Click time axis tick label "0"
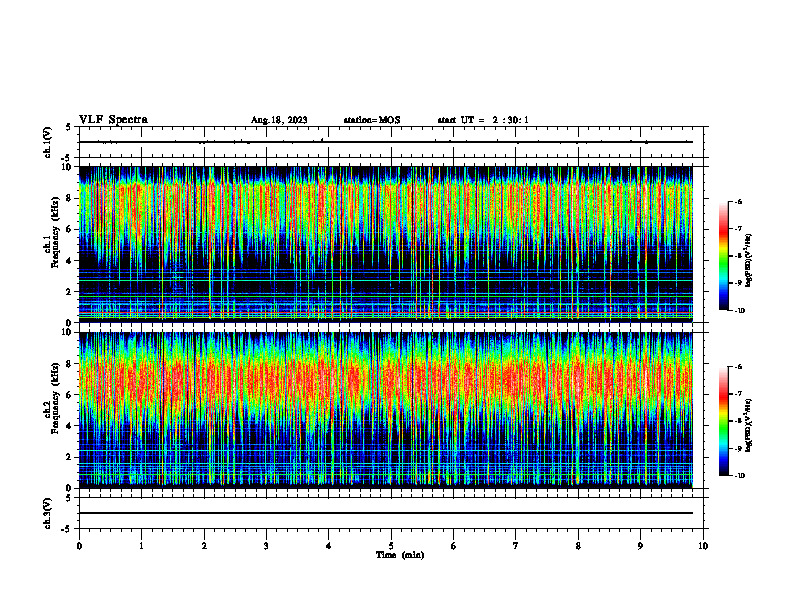The image size is (792, 612). tap(79, 546)
